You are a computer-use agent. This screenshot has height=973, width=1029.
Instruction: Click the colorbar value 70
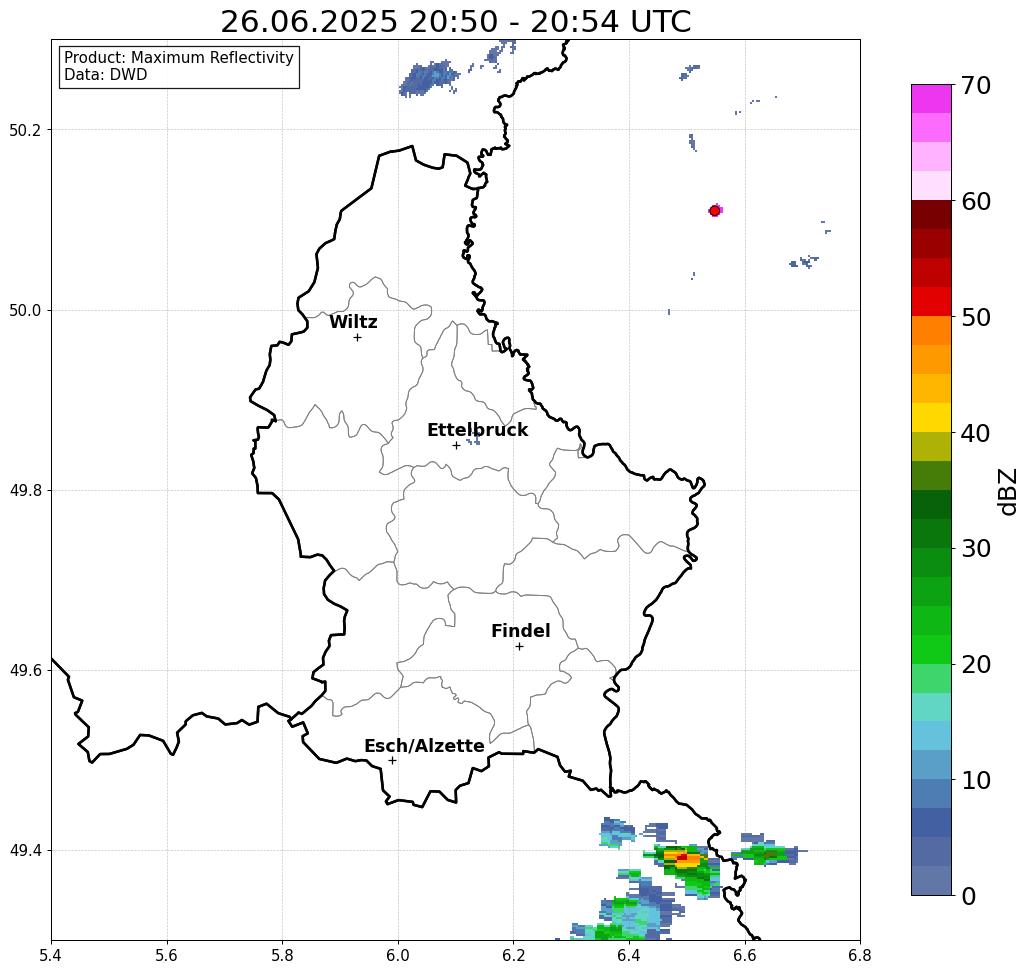(x=975, y=85)
